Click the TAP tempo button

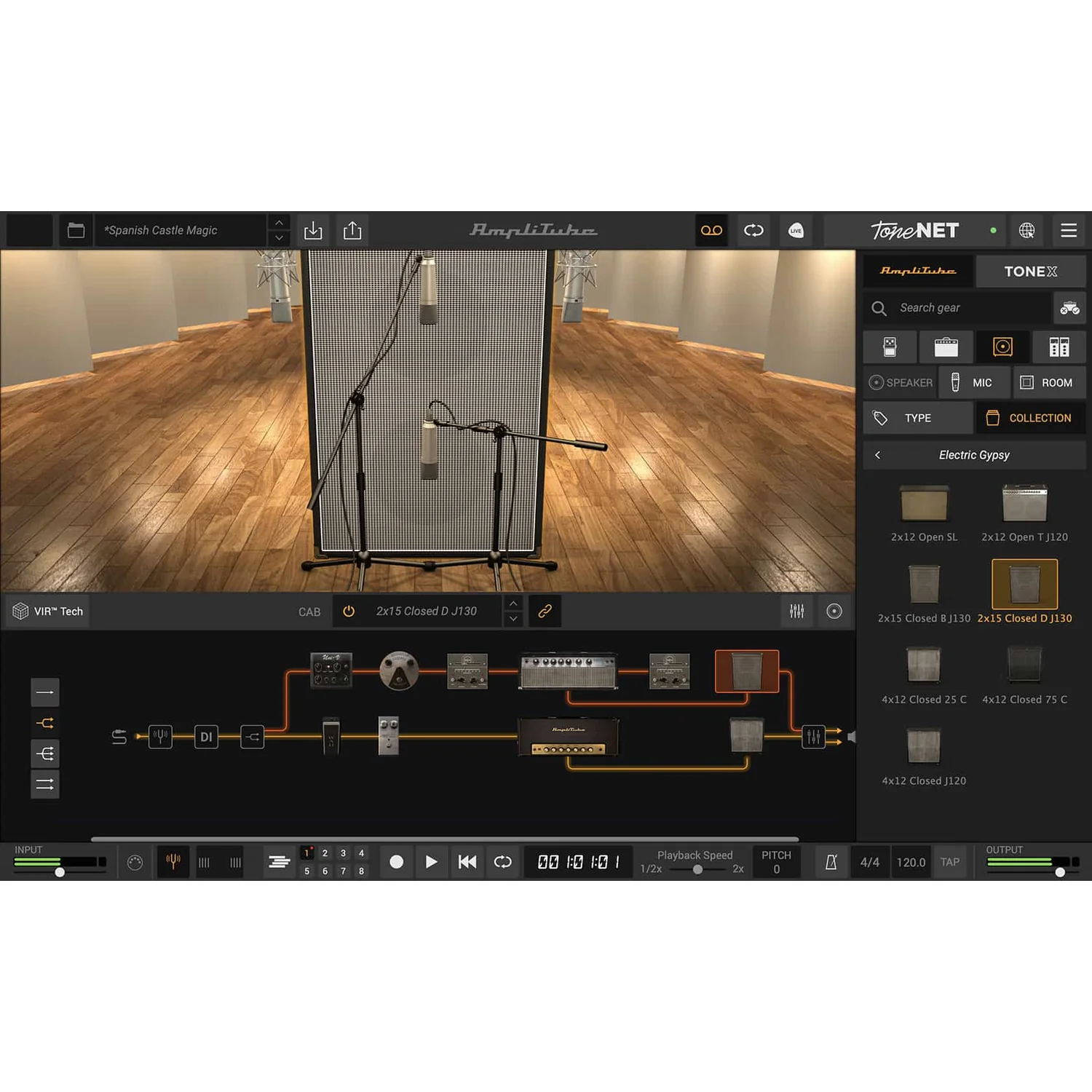[x=950, y=862]
